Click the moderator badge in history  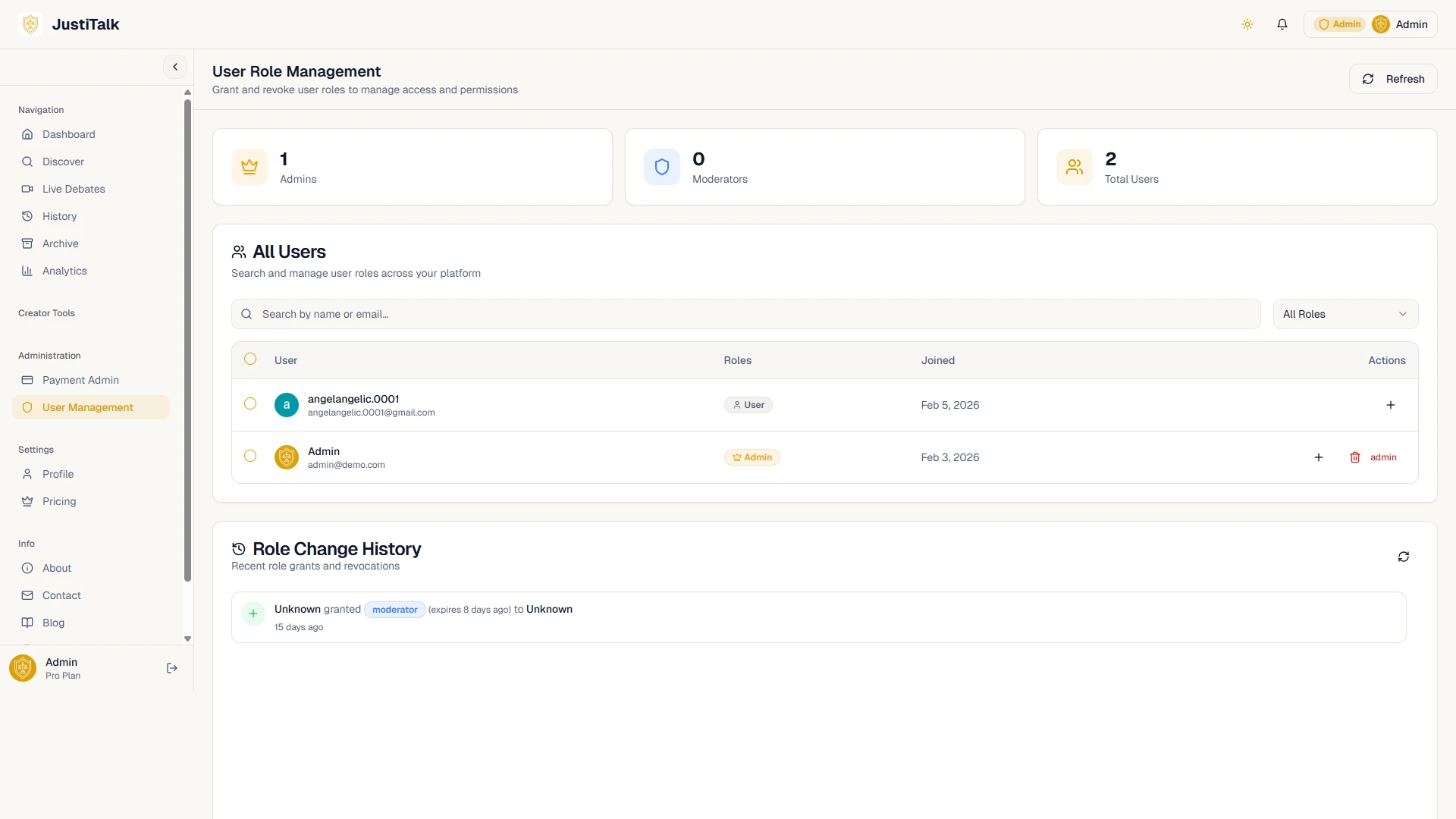click(x=395, y=610)
